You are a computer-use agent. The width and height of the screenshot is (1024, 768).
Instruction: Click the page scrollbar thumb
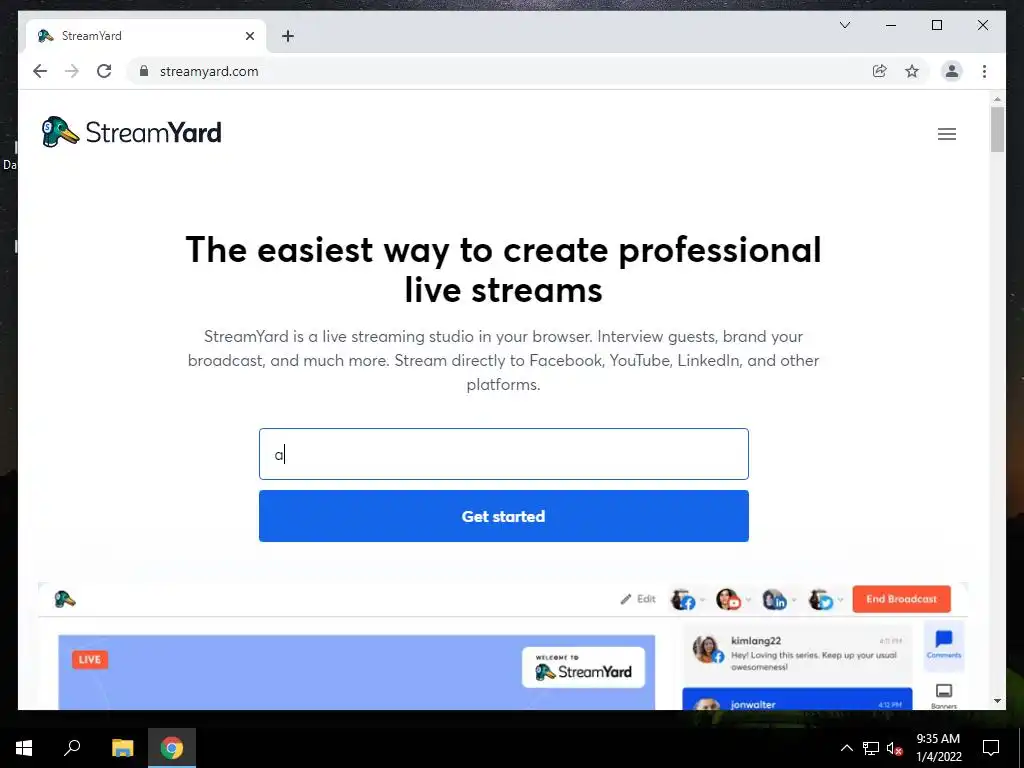997,129
